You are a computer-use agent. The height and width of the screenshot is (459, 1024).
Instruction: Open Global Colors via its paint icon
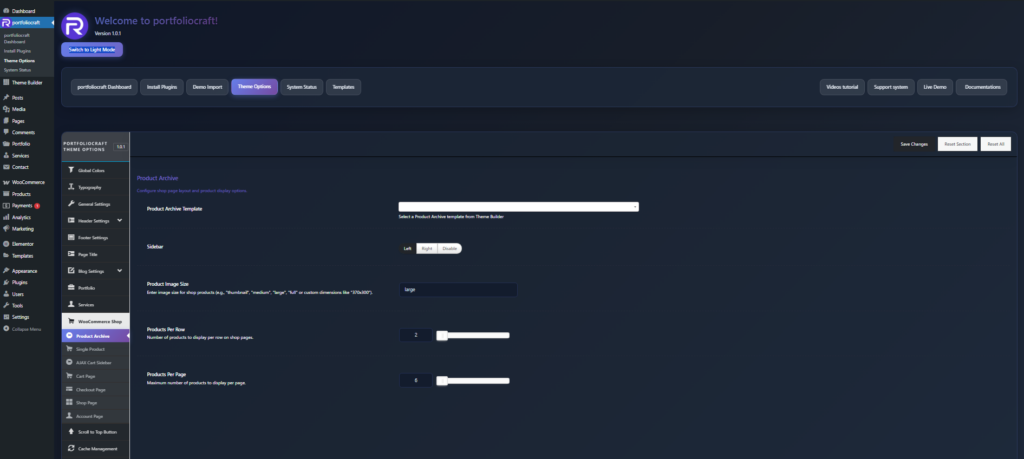(x=70, y=170)
